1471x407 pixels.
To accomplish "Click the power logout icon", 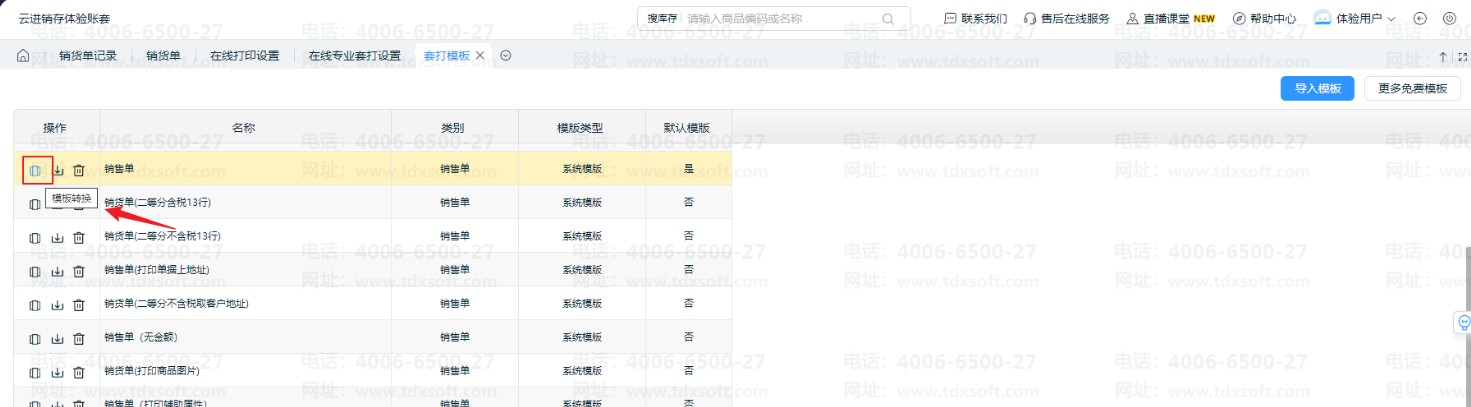I will [x=1449, y=18].
